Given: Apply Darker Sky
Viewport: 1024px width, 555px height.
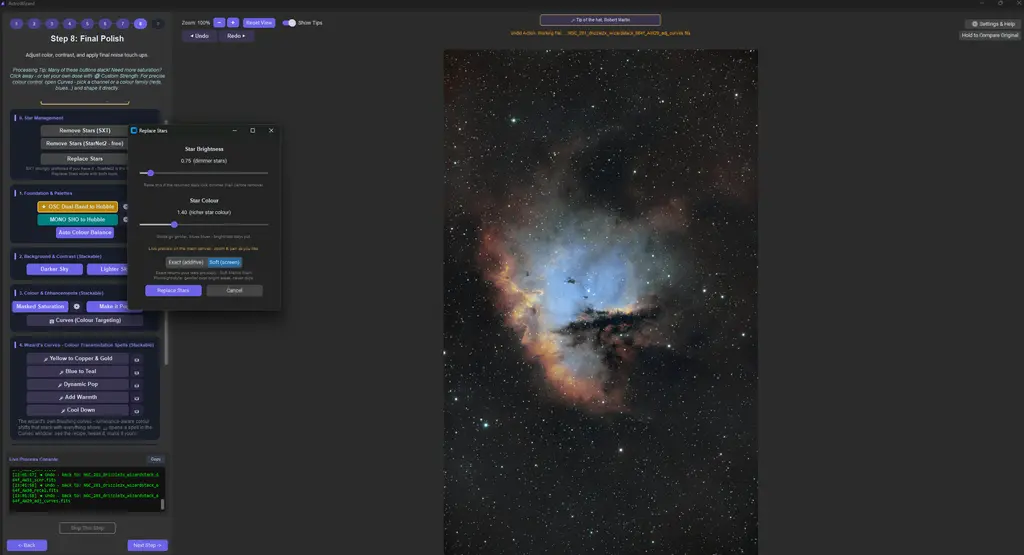Looking at the screenshot, I should pyautogui.click(x=54, y=269).
